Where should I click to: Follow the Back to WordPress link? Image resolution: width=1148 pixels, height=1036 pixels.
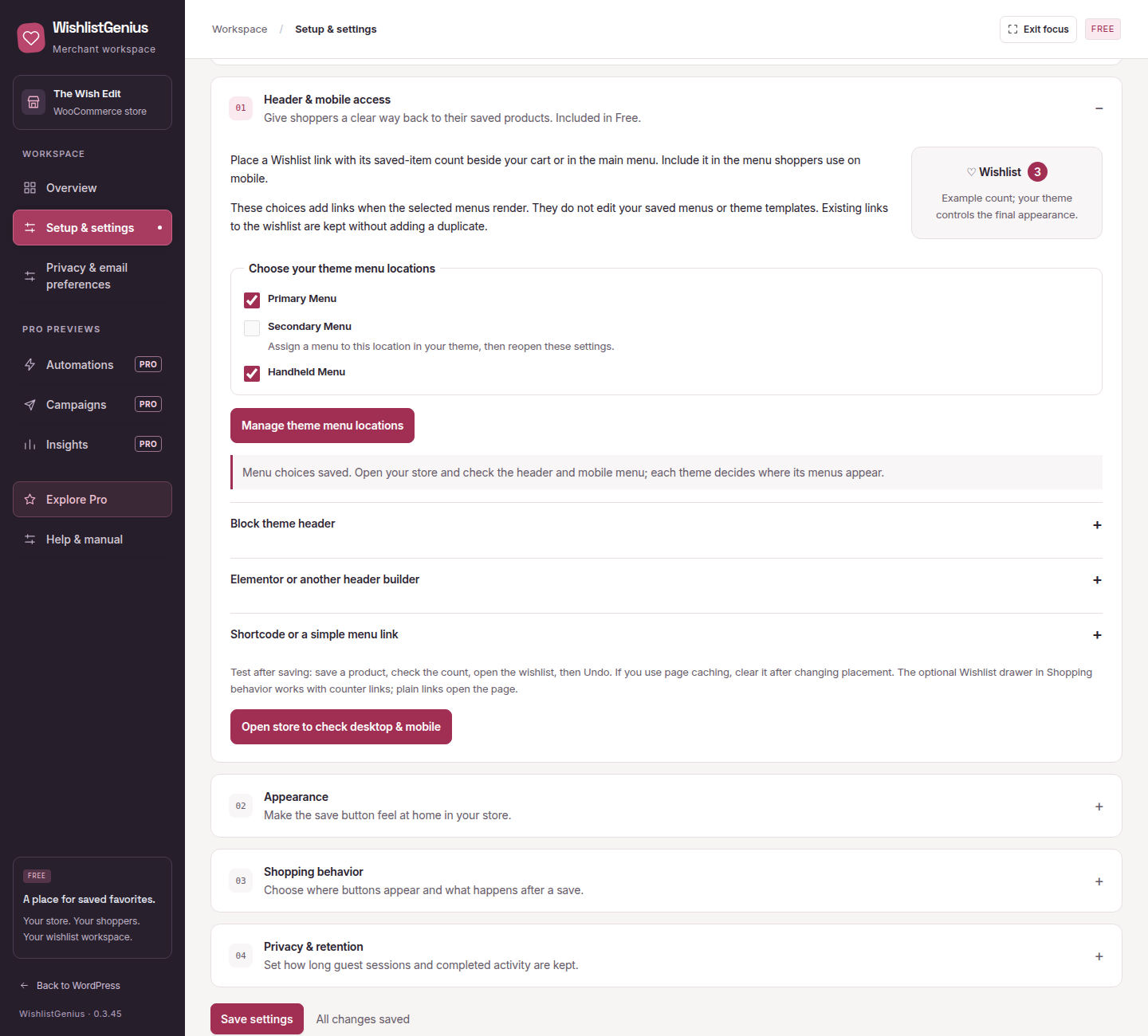coord(70,986)
